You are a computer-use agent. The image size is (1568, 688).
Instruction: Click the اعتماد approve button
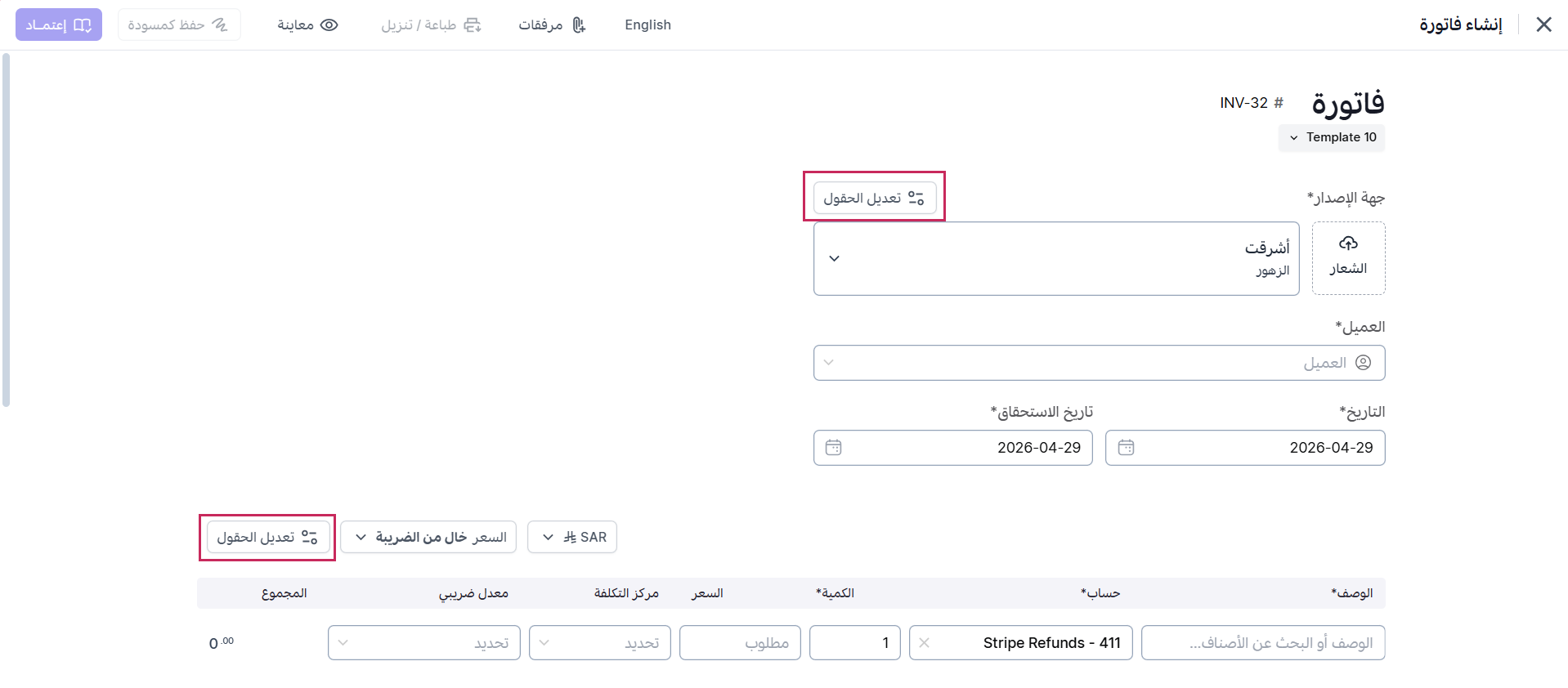tap(59, 25)
